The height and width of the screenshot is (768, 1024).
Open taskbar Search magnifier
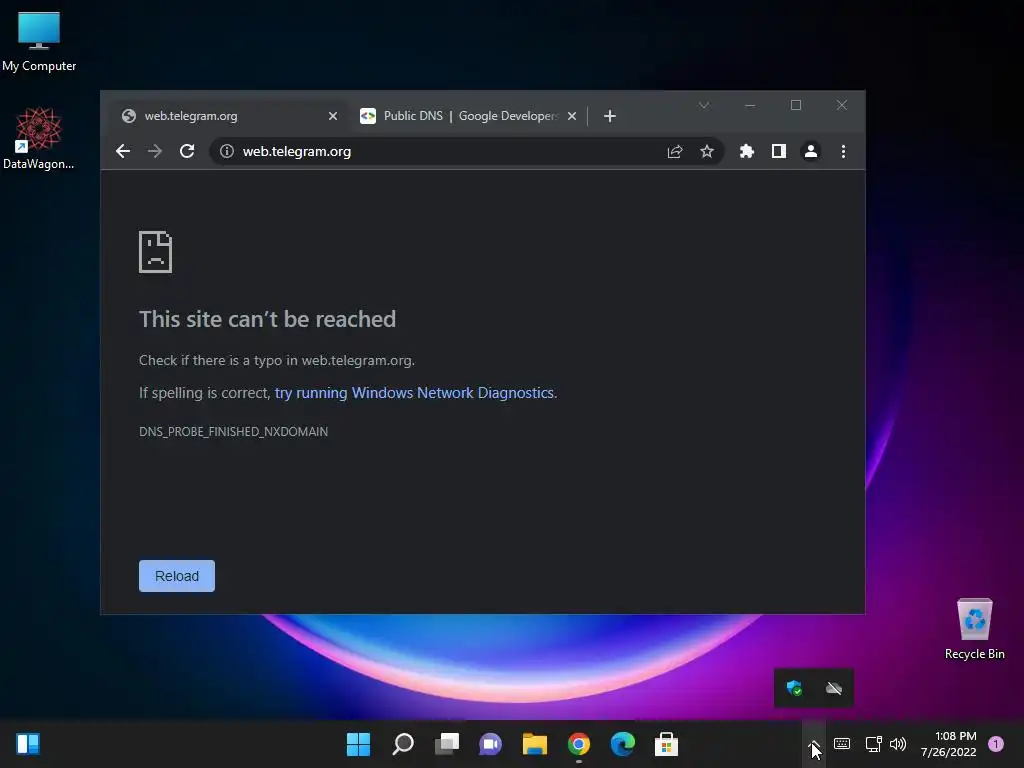(402, 744)
